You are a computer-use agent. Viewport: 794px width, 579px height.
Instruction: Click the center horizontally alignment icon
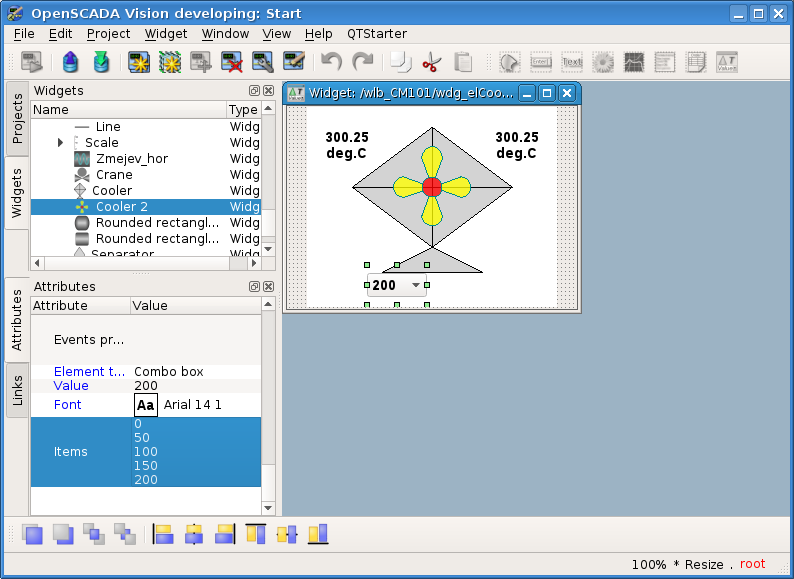tap(194, 534)
